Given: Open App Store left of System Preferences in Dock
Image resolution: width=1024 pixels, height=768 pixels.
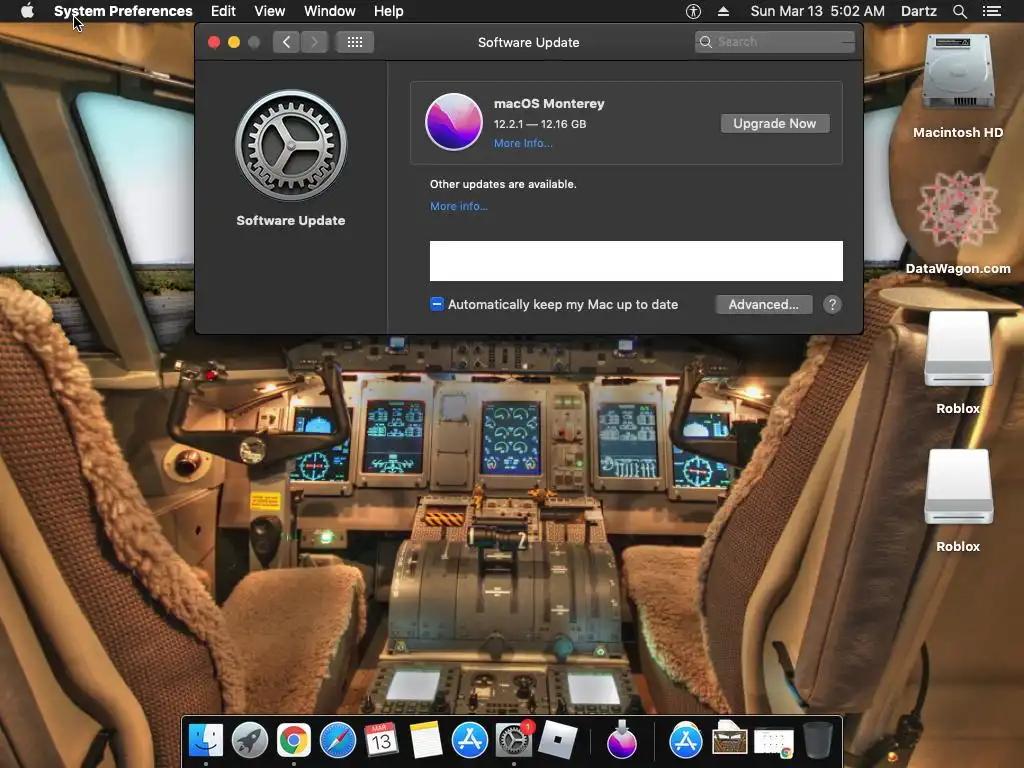Looking at the screenshot, I should (470, 741).
